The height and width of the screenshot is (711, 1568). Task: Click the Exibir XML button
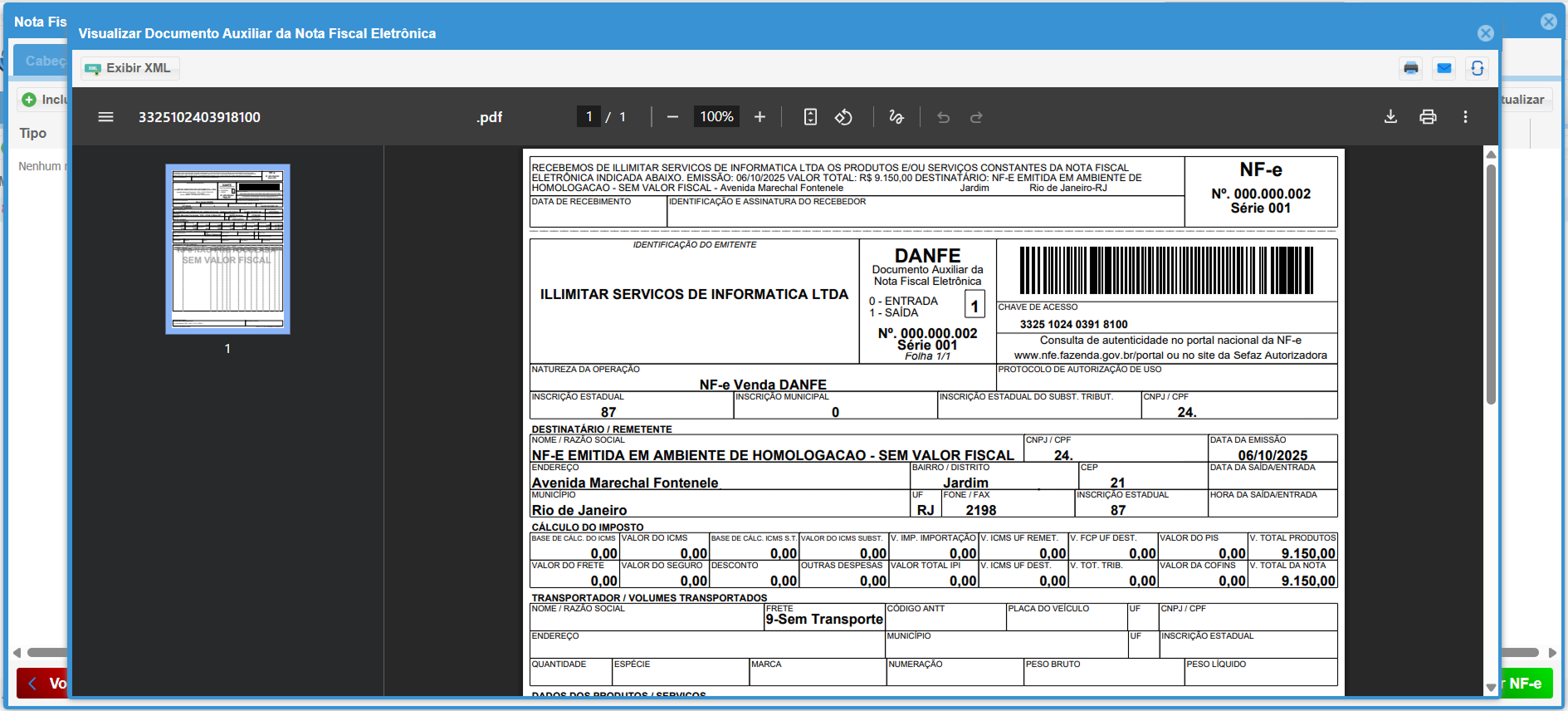pyautogui.click(x=129, y=68)
